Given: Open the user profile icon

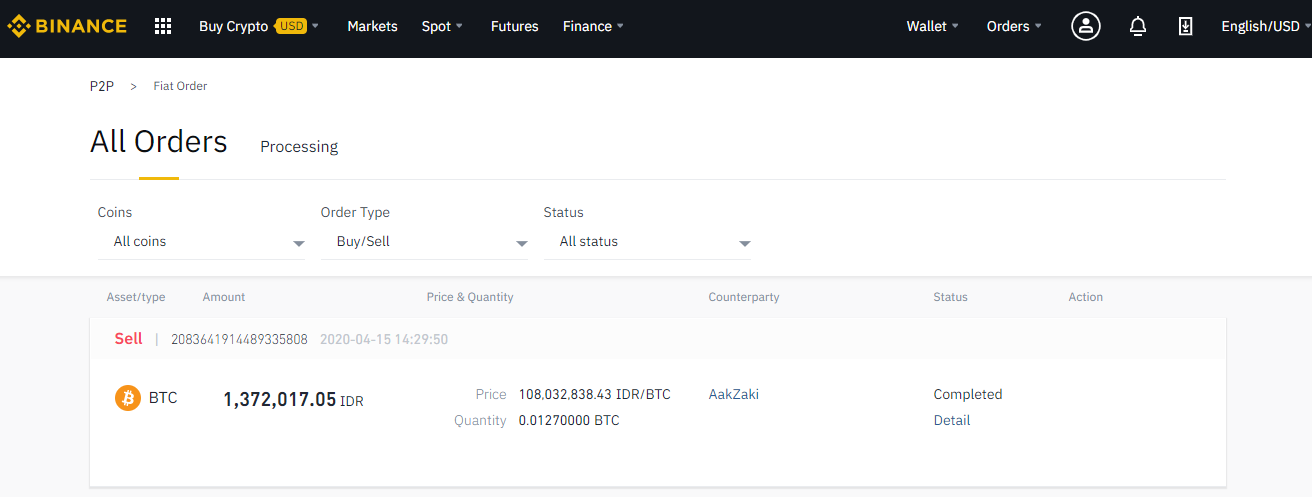Looking at the screenshot, I should pyautogui.click(x=1086, y=26).
